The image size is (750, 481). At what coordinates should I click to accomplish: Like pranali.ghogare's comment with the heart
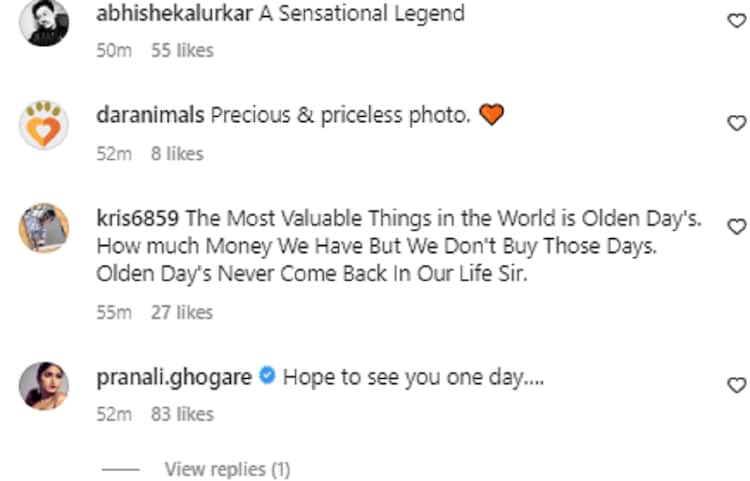coord(737,385)
